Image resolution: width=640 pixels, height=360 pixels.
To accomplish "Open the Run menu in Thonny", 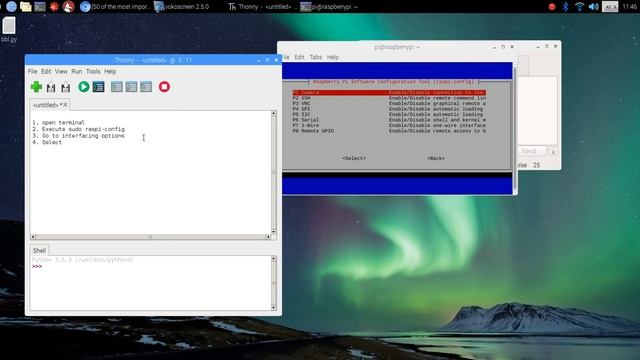I will [x=77, y=71].
